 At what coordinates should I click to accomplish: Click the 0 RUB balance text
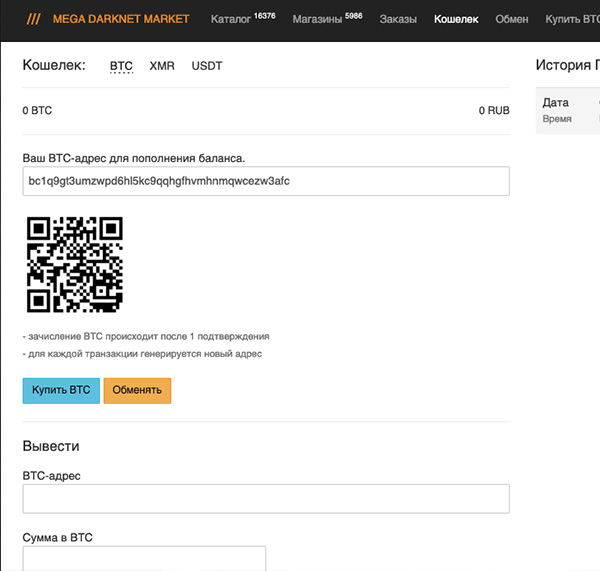494,111
